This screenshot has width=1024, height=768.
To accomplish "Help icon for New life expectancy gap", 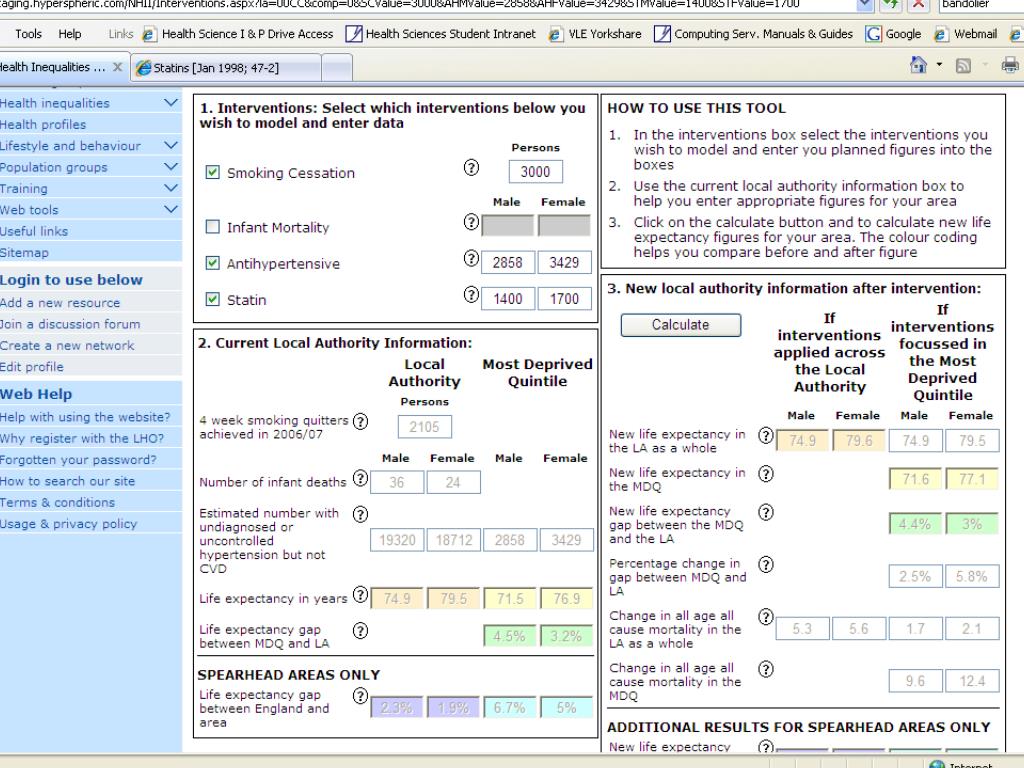I will click(766, 513).
